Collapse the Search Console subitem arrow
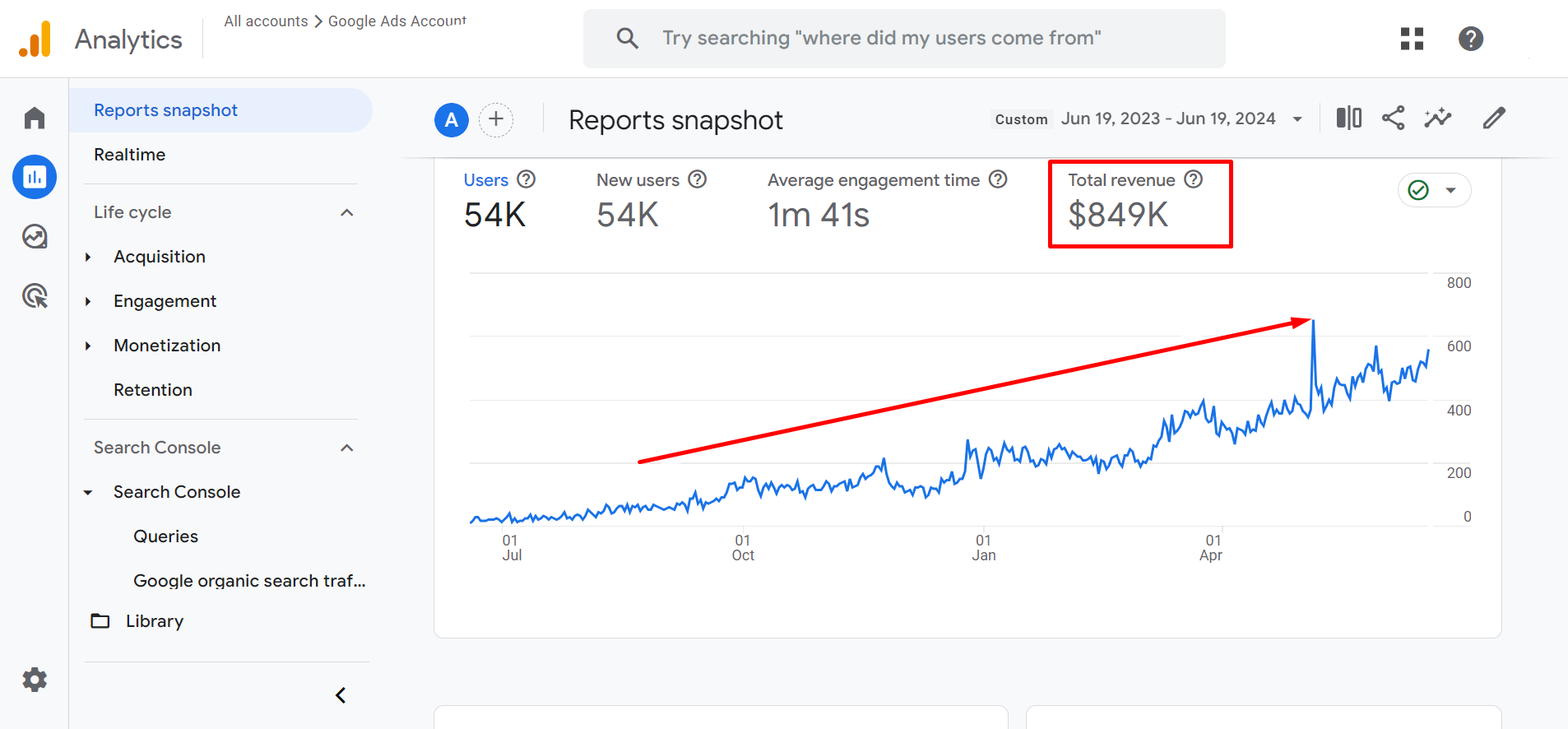Image resolution: width=1568 pixels, height=729 pixels. pyautogui.click(x=88, y=492)
